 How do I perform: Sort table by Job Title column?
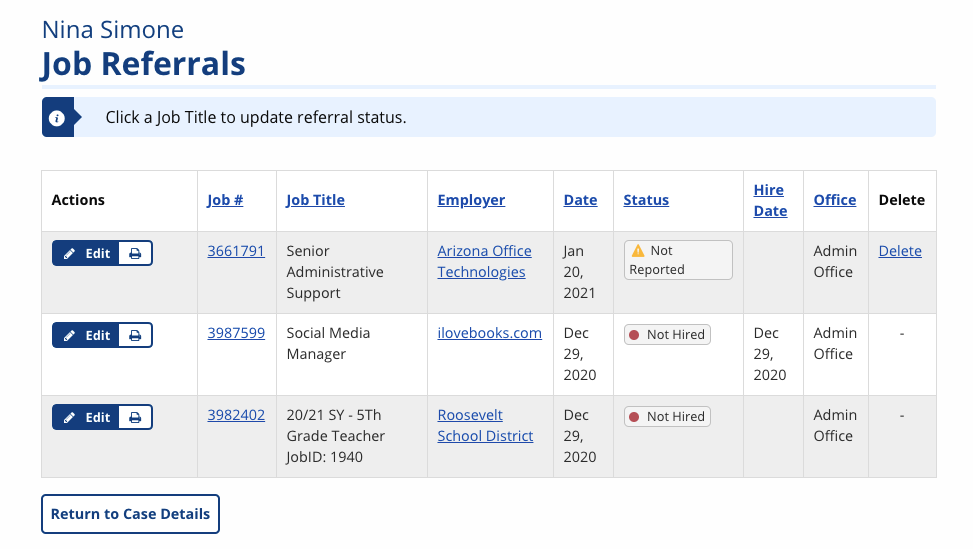(315, 200)
